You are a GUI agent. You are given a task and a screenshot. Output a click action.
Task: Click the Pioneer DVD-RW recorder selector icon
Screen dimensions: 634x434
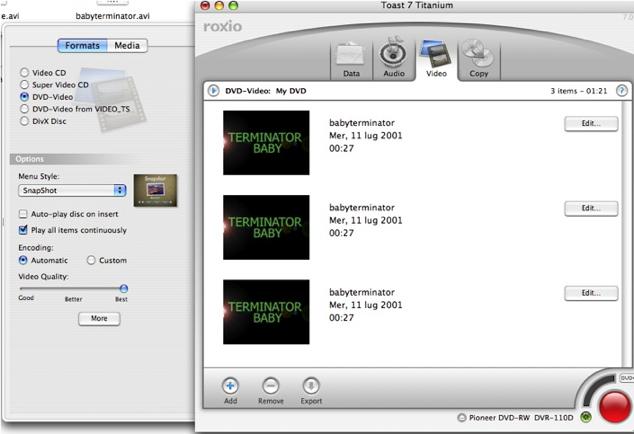(462, 417)
